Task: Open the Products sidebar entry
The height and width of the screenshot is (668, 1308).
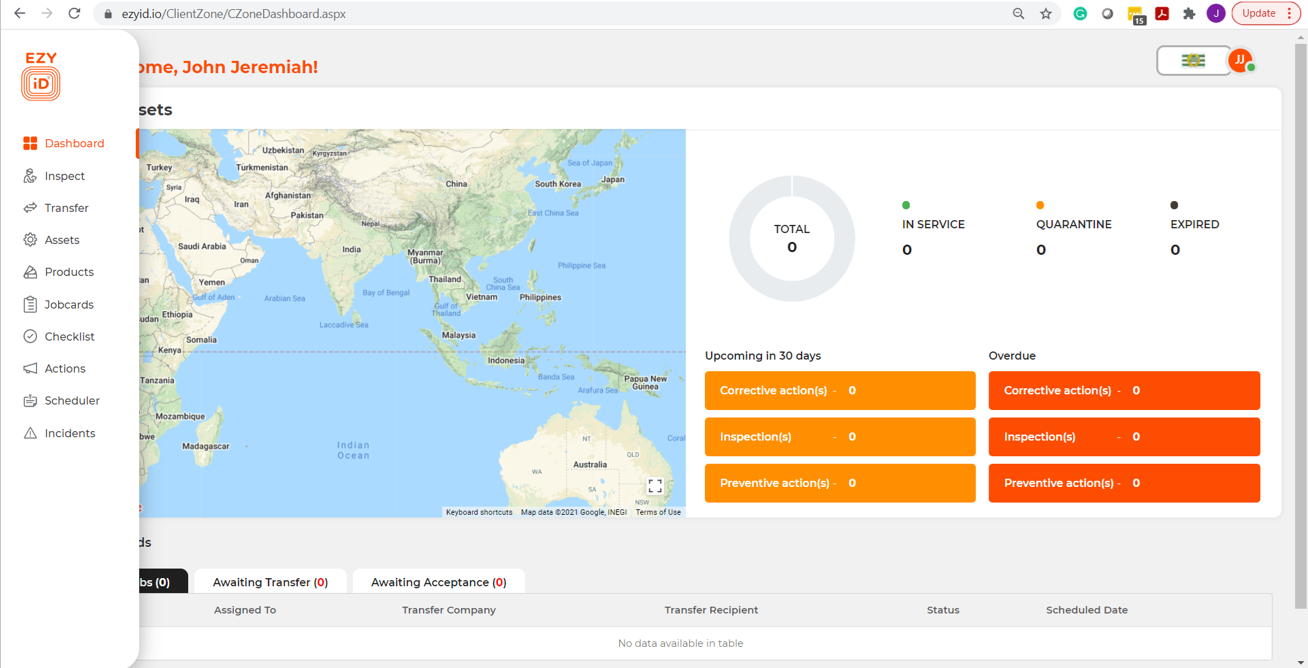Action: coord(30,271)
